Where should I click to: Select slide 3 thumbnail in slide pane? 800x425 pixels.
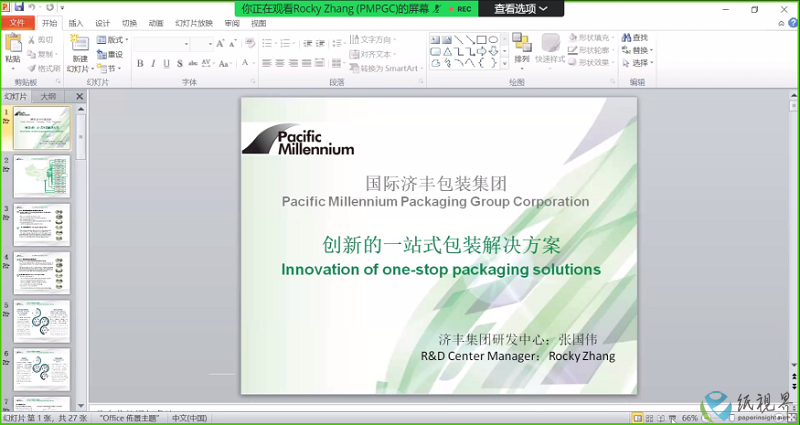click(x=42, y=224)
